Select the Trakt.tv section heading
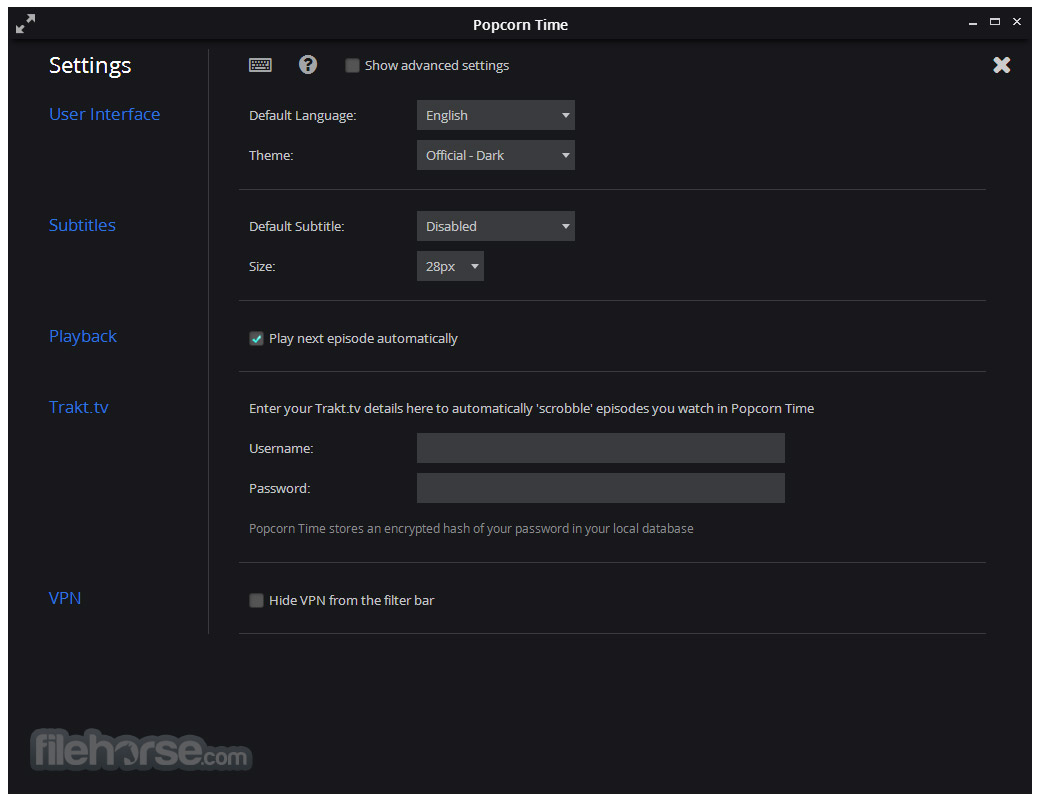Screen dimensions: 1040x801 (79, 407)
